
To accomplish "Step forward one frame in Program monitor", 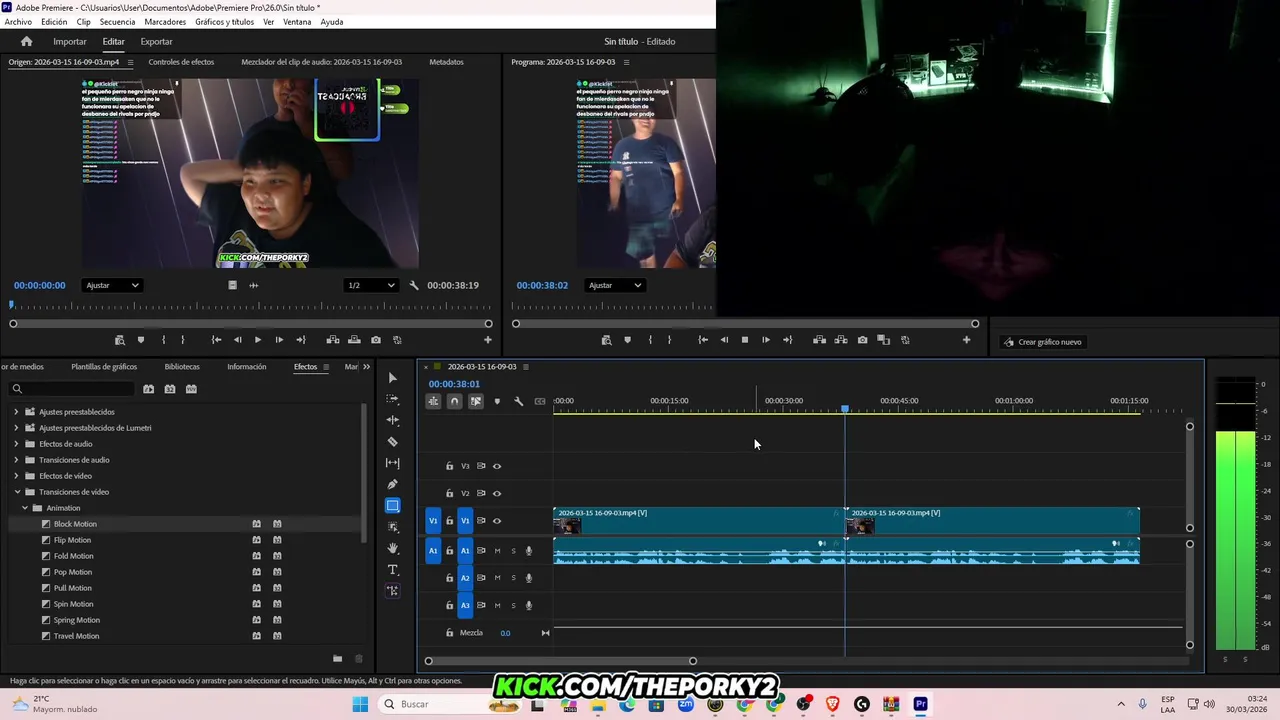I will tap(766, 340).
